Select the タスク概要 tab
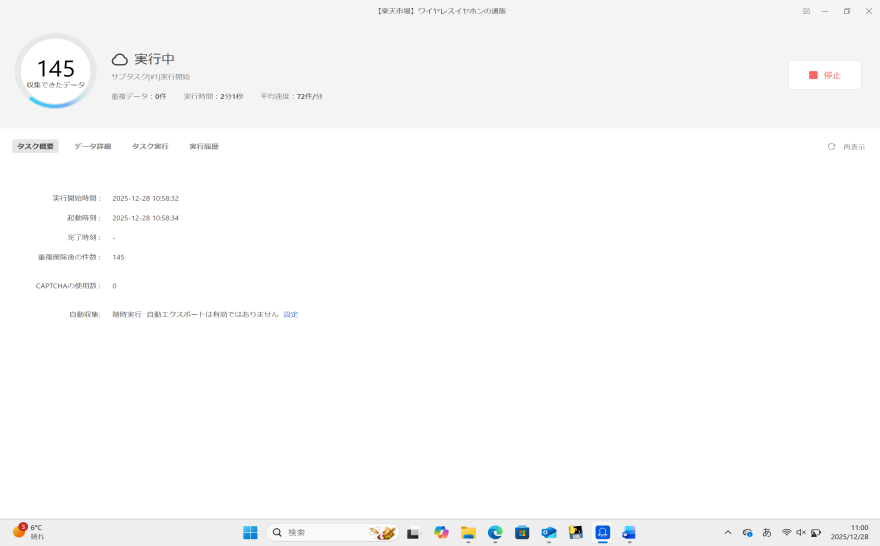The image size is (880, 546). (35, 147)
